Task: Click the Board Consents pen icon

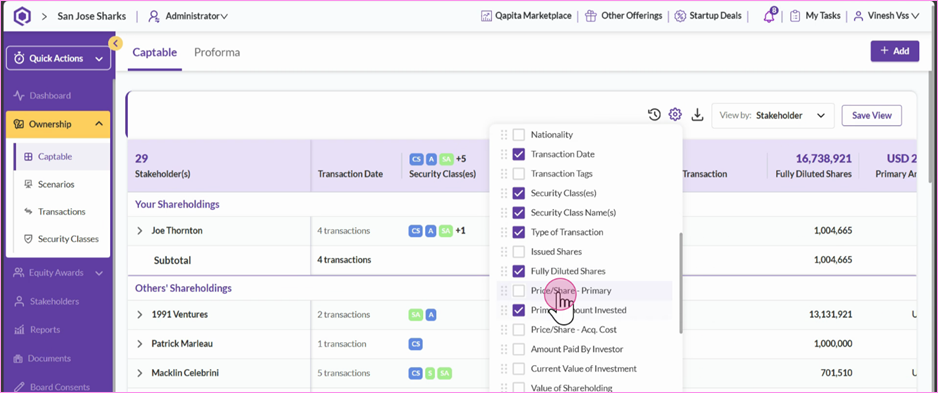Action: click(19, 387)
